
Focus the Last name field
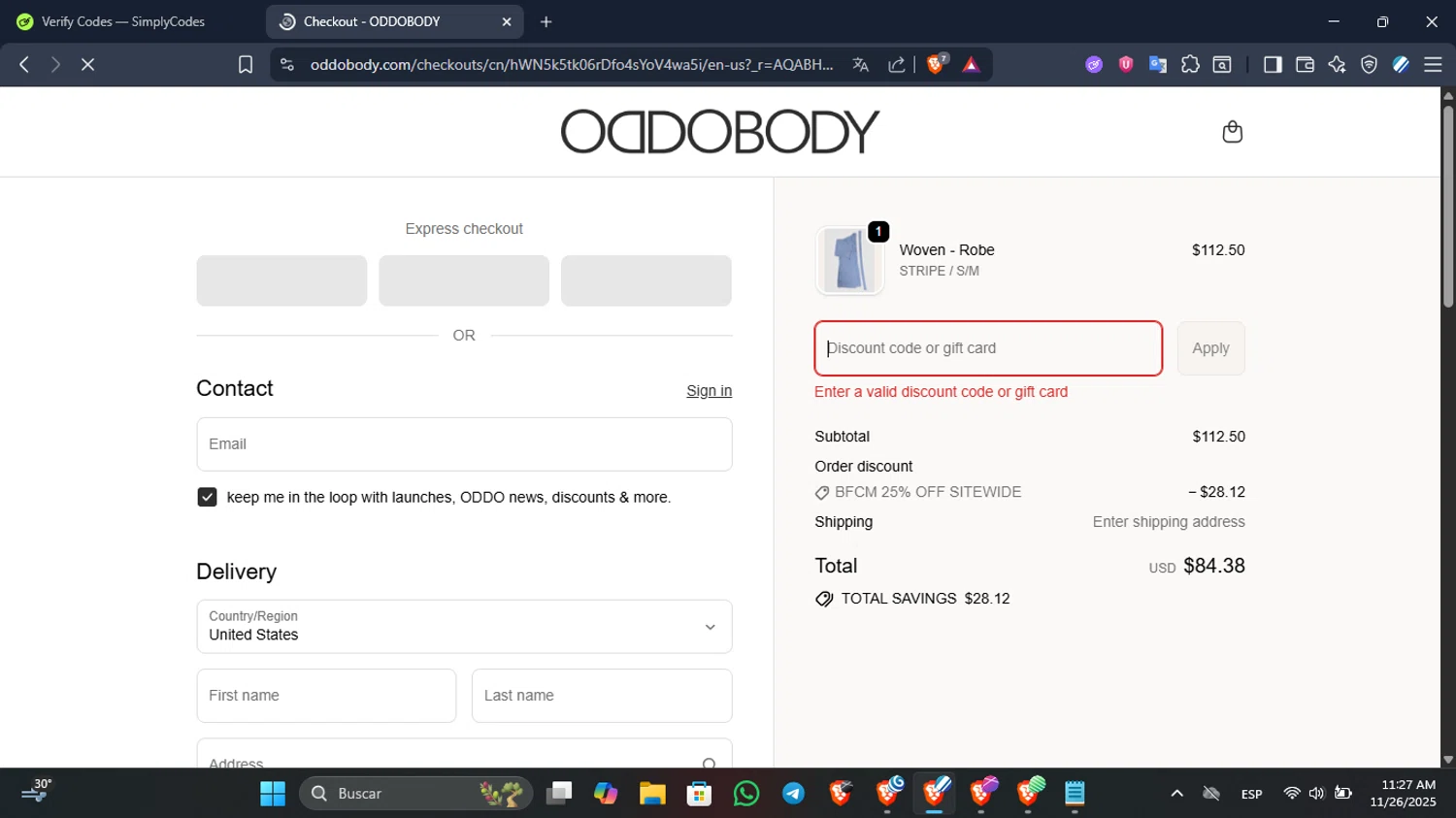click(602, 696)
